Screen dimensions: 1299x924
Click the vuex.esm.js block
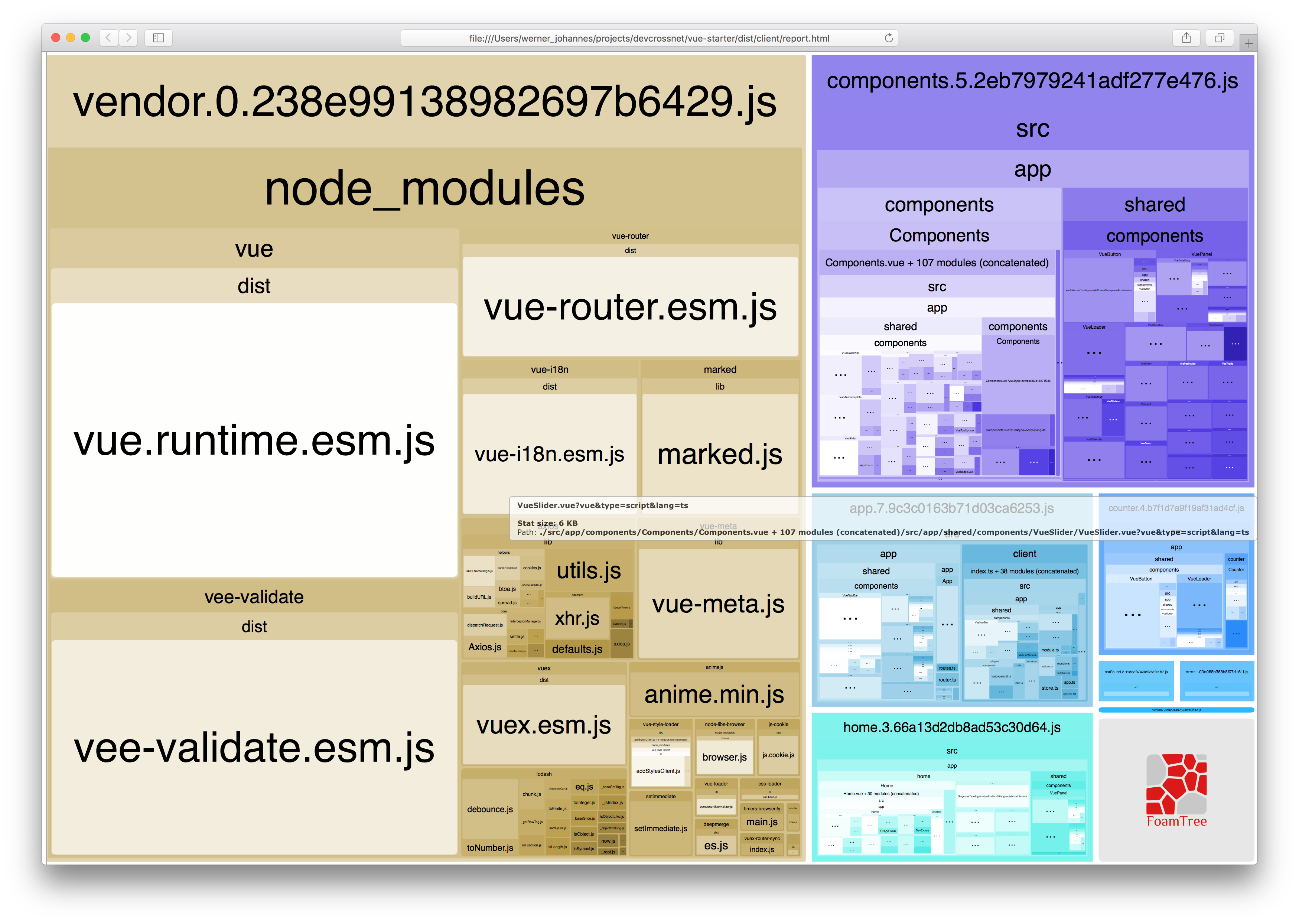click(543, 725)
